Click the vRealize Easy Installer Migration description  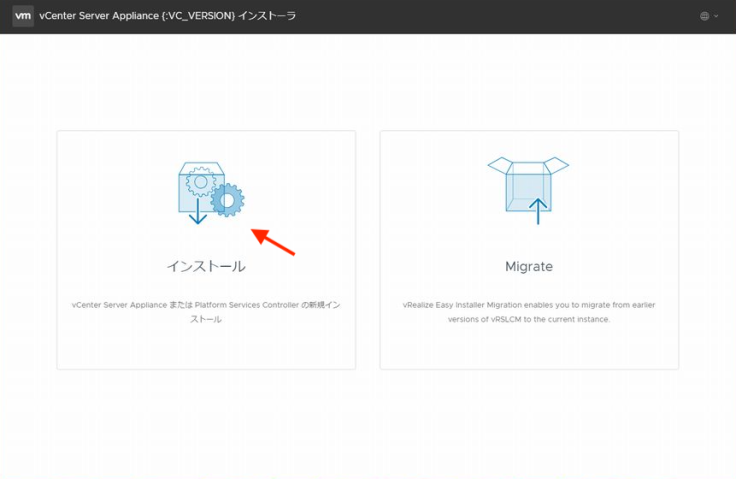(x=529, y=312)
